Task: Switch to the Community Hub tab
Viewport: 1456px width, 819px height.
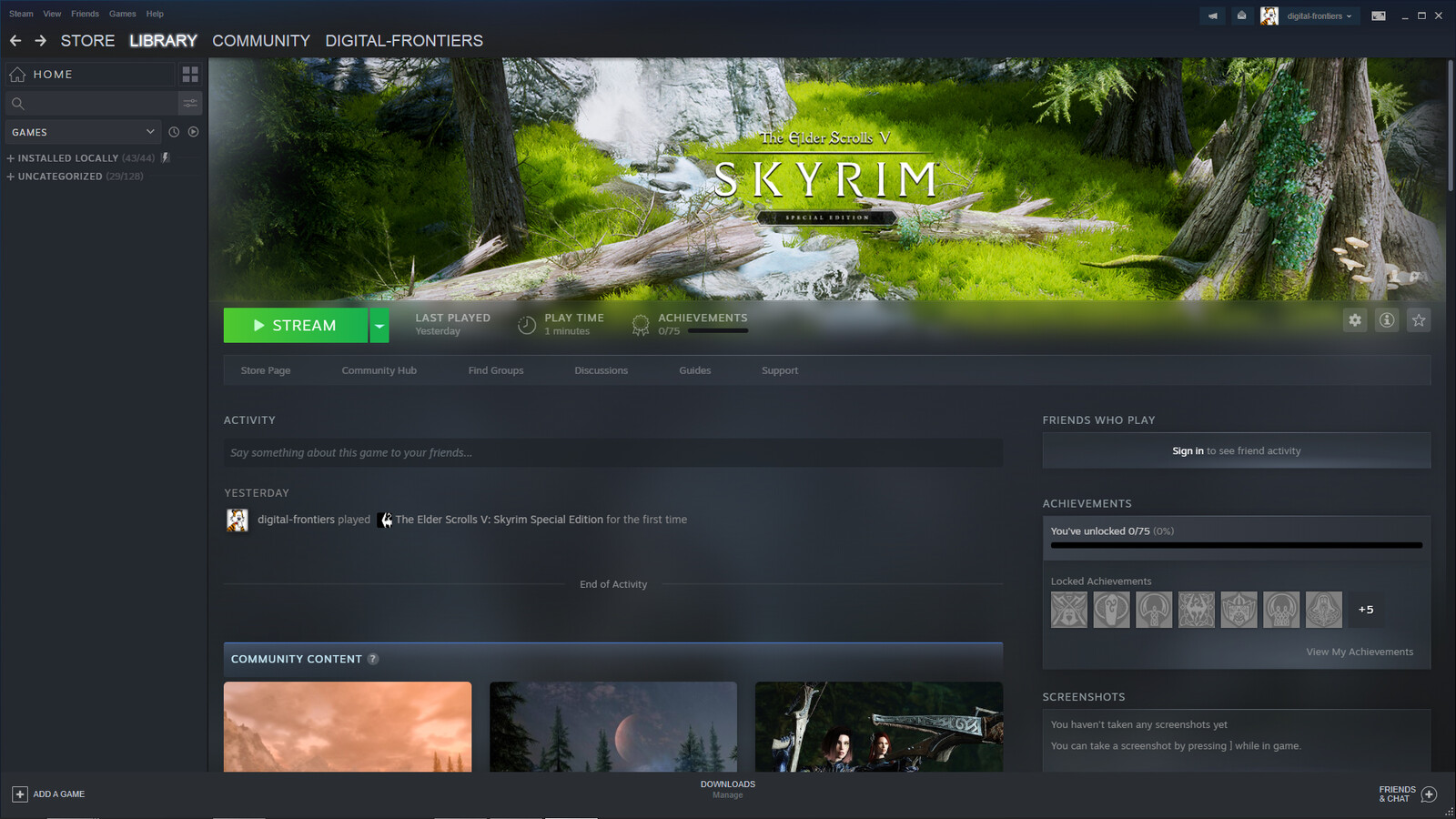Action: click(x=379, y=370)
